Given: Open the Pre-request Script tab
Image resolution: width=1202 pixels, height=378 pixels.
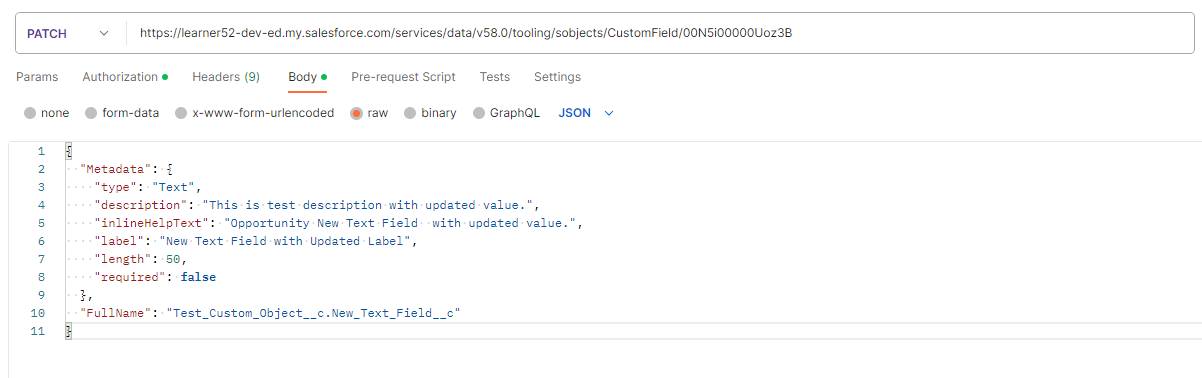Looking at the screenshot, I should point(403,77).
